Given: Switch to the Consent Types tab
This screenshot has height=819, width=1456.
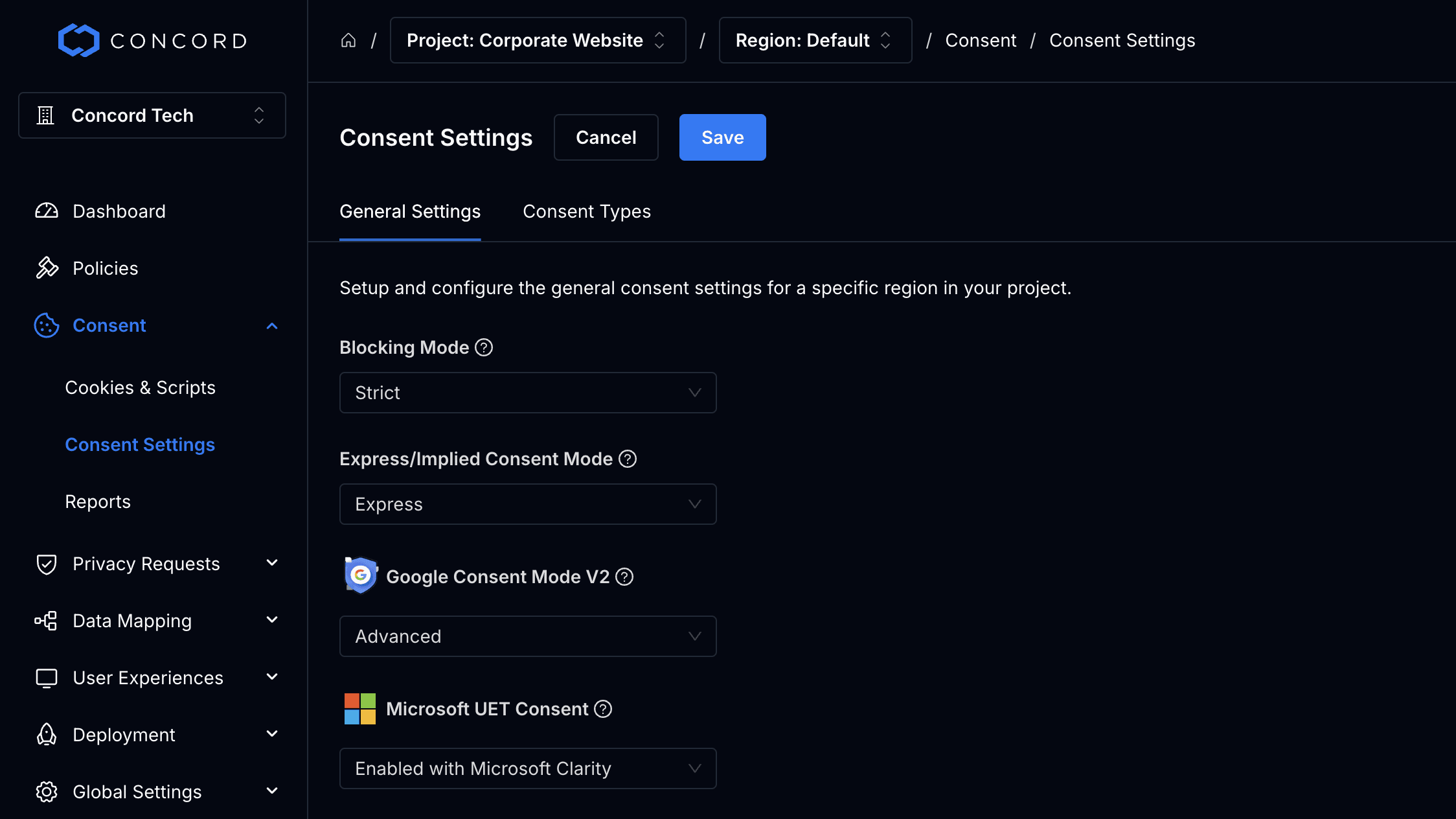Looking at the screenshot, I should coord(586,211).
